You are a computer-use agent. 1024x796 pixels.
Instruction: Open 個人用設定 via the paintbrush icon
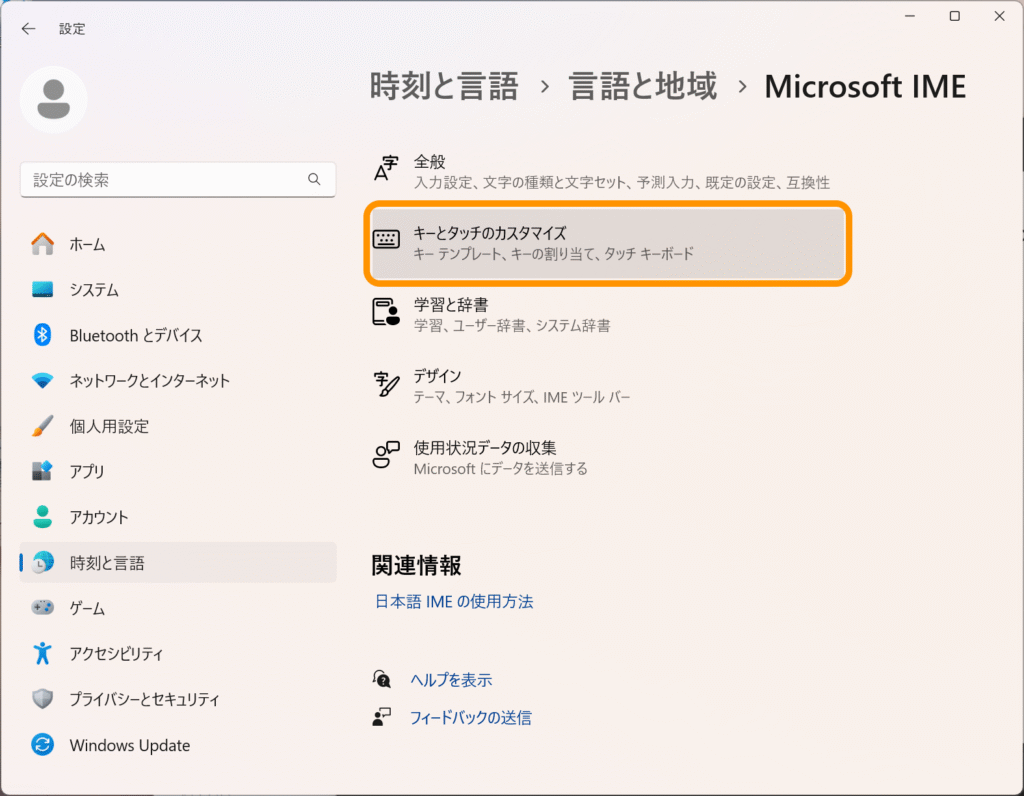42,426
